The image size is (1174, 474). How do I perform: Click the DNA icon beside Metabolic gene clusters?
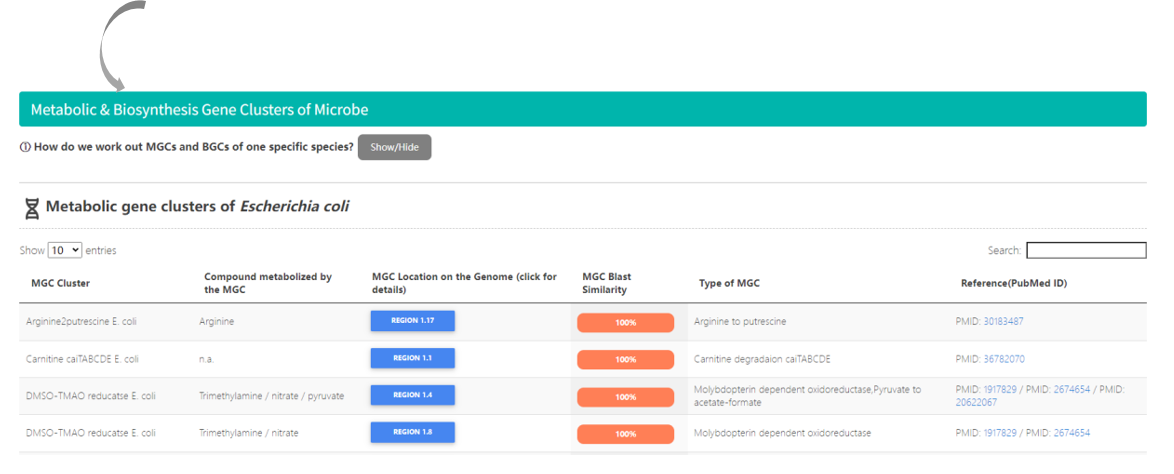coord(31,208)
